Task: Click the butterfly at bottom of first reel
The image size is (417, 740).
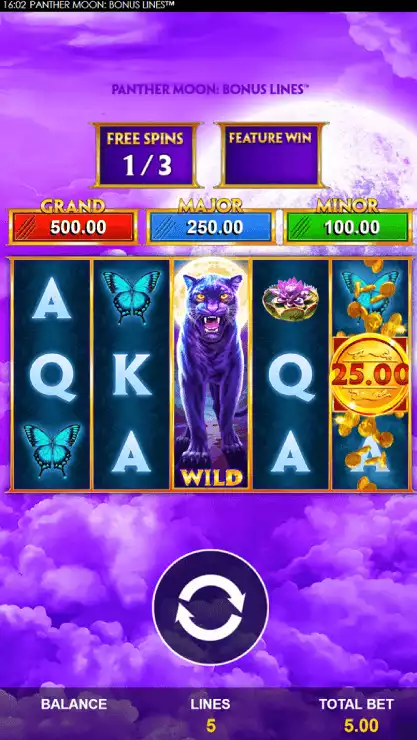Action: click(52, 450)
